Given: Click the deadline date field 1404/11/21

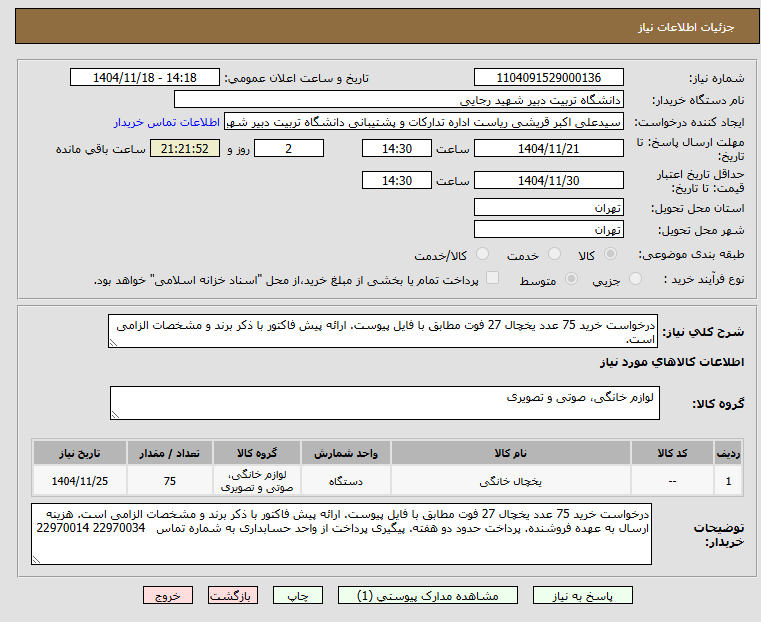Looking at the screenshot, I should point(548,148).
